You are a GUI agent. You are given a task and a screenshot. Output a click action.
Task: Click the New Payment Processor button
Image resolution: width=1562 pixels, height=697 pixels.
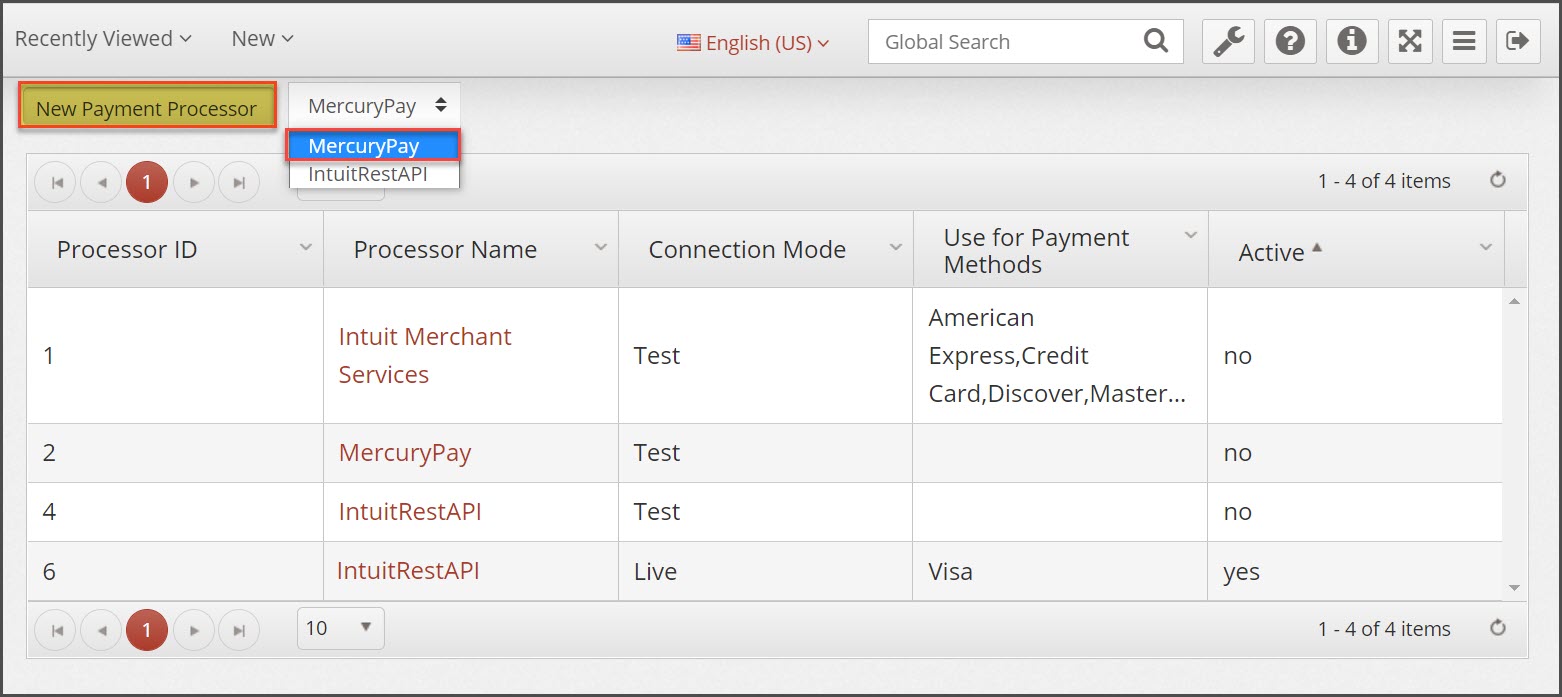pos(147,108)
